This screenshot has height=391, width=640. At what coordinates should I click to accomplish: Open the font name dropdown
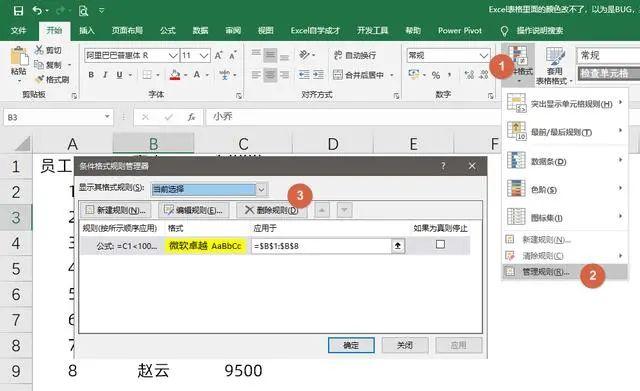click(173, 55)
